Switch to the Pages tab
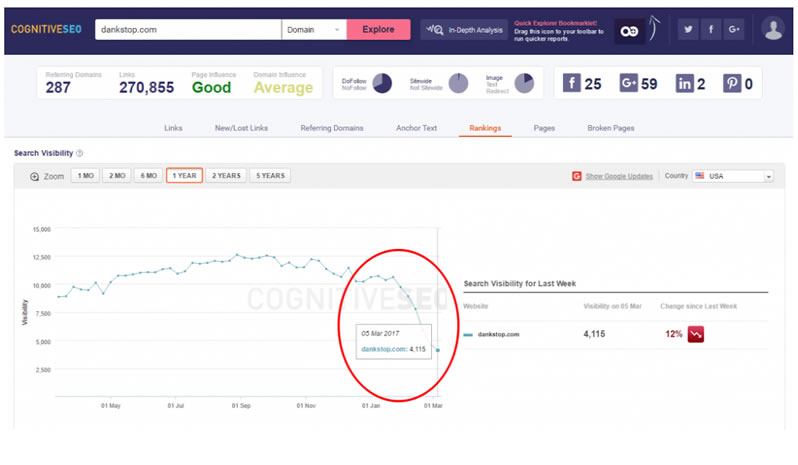The width and height of the screenshot is (798, 465). (544, 128)
